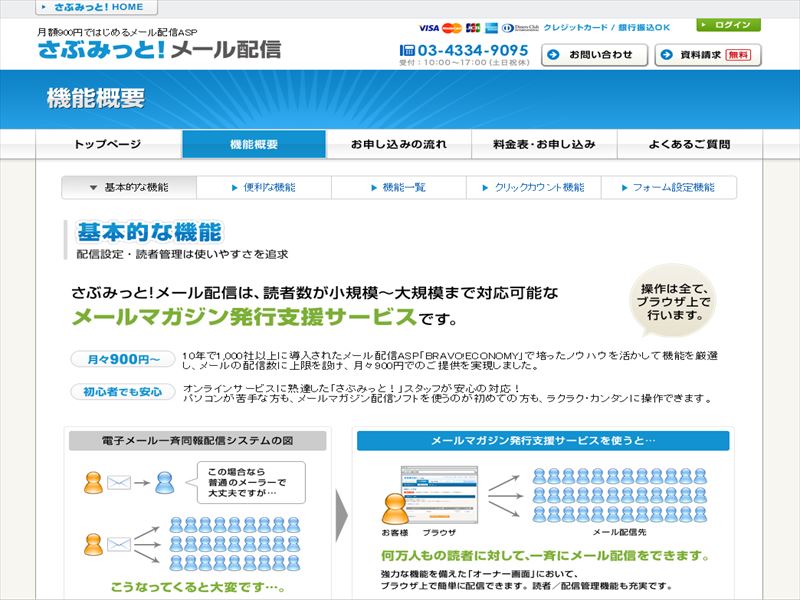Click the JCB card icon

point(473,28)
